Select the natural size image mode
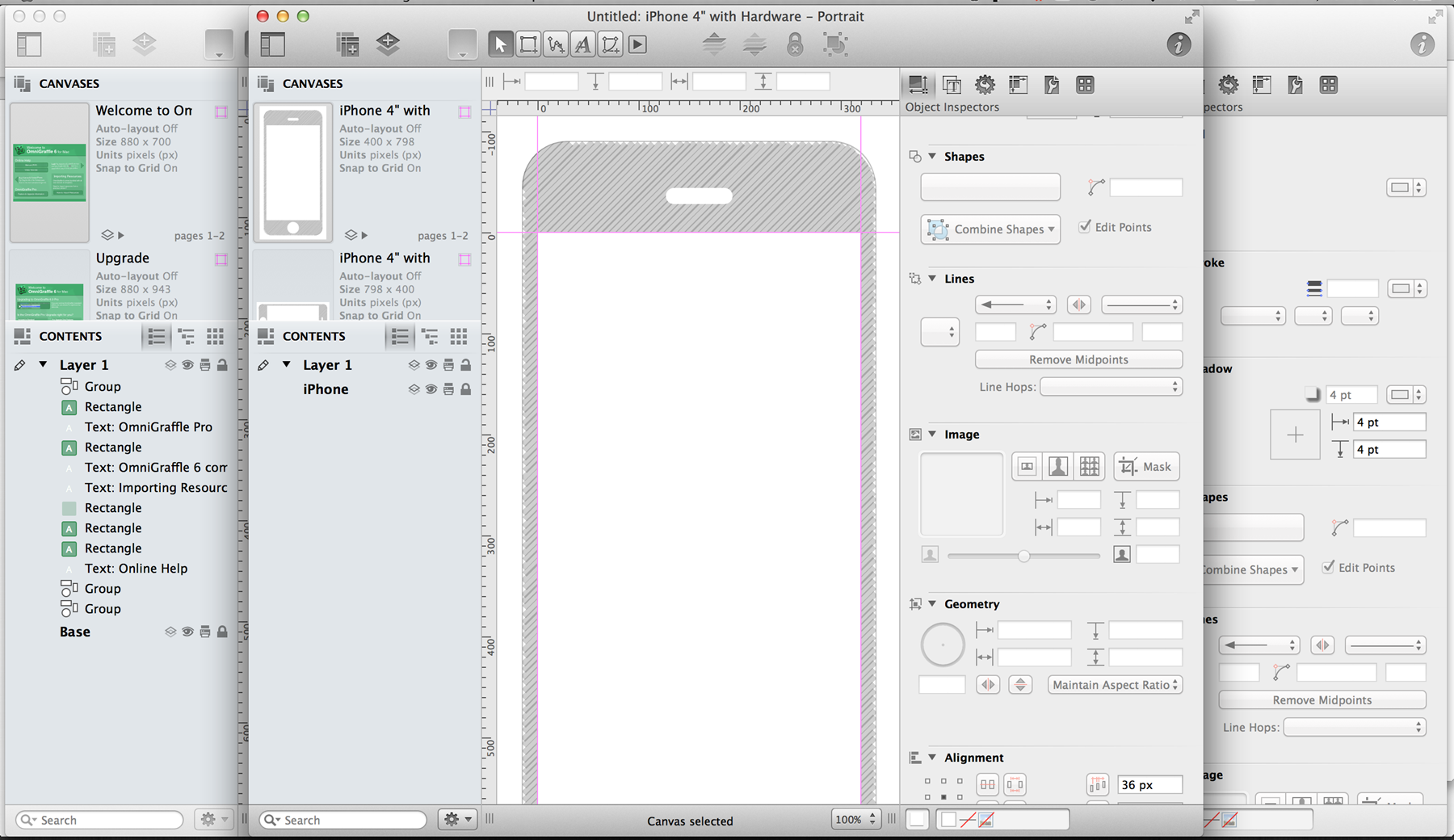The height and width of the screenshot is (840, 1454). click(1027, 466)
